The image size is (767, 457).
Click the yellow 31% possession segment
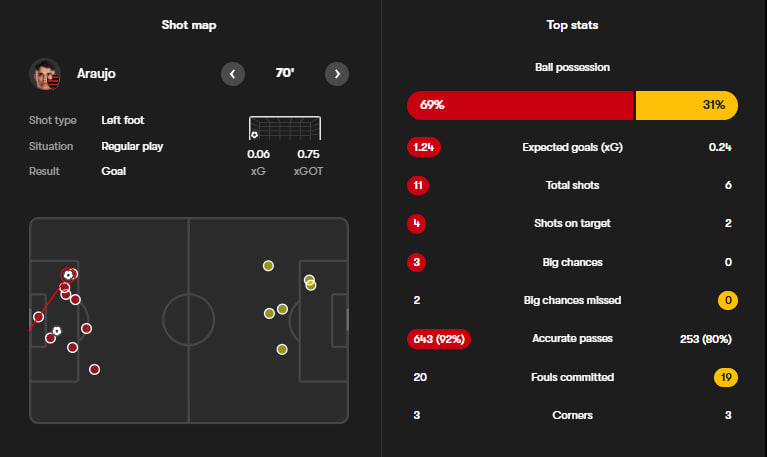pos(687,105)
